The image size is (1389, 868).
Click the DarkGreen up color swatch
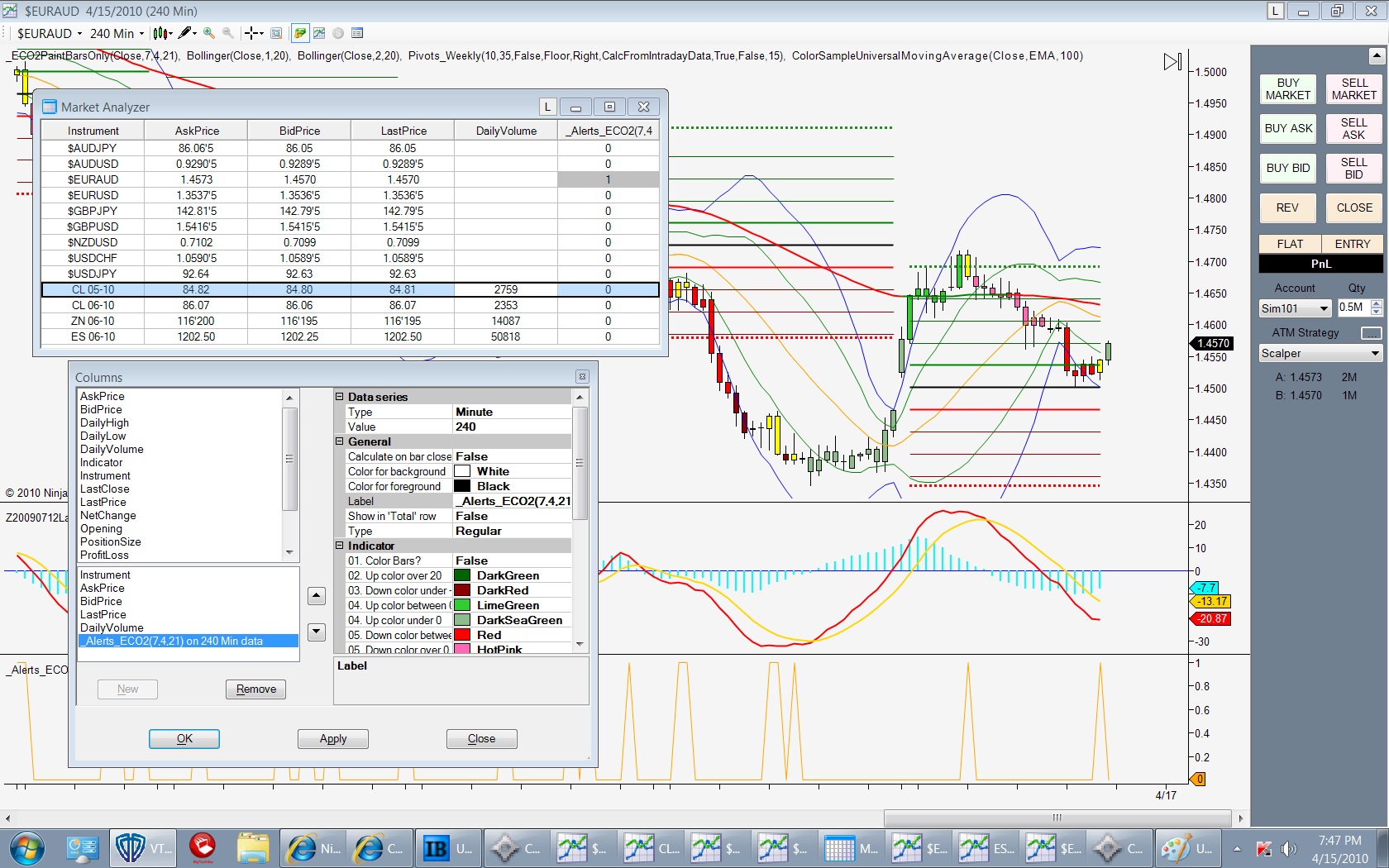coord(462,575)
